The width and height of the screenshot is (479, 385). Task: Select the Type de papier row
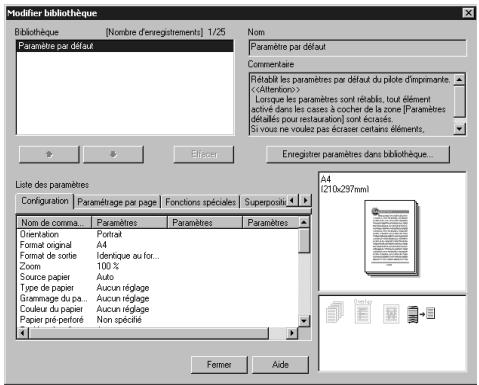(157, 288)
